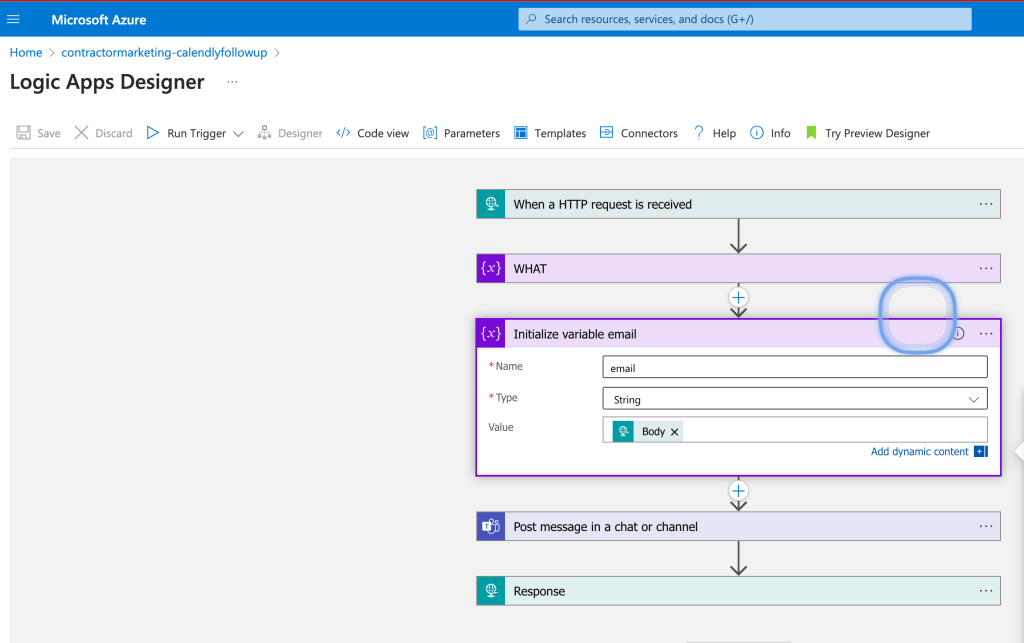Click the Add dynamic content link

click(x=920, y=452)
